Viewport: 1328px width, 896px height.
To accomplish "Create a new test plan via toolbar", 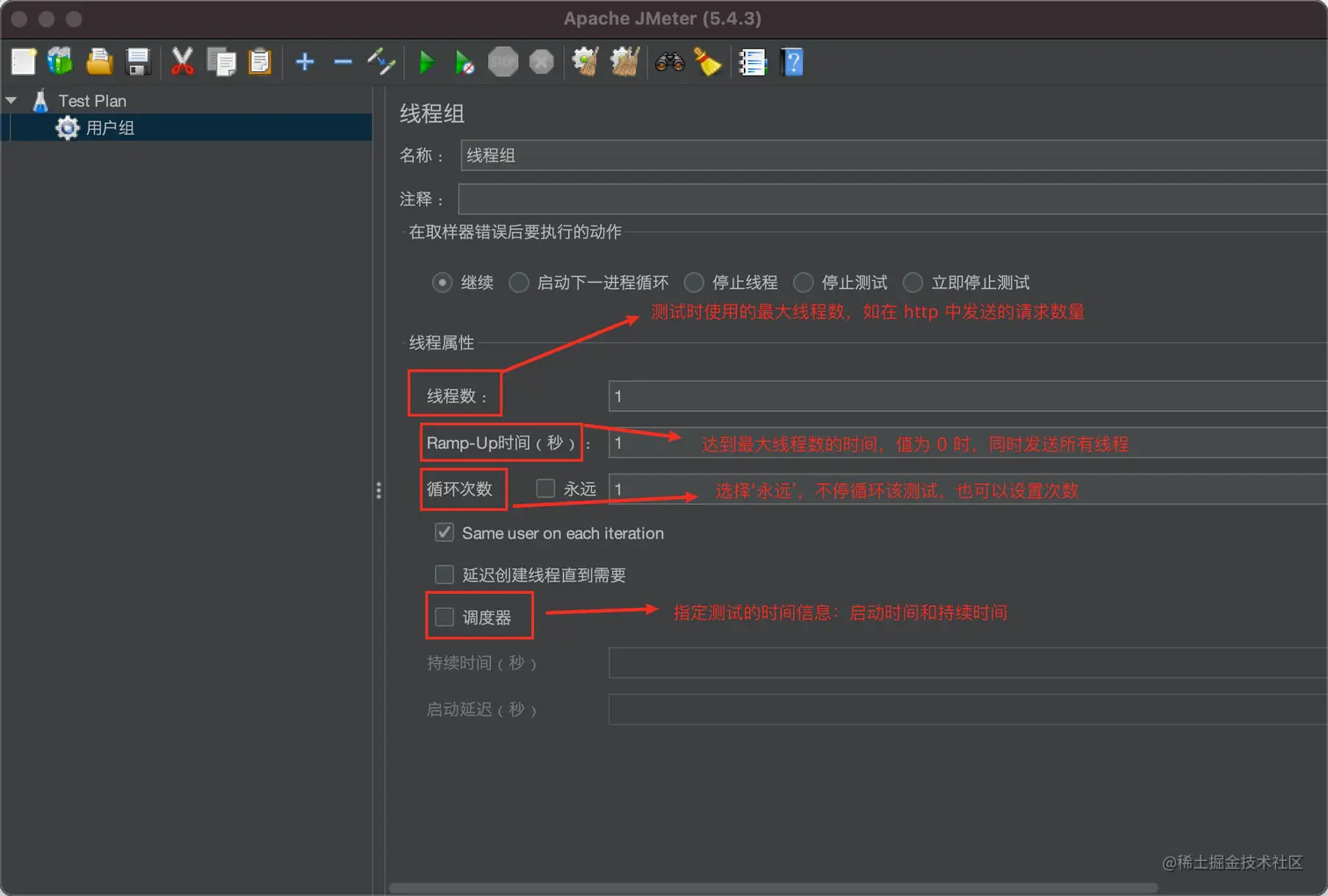I will [24, 61].
